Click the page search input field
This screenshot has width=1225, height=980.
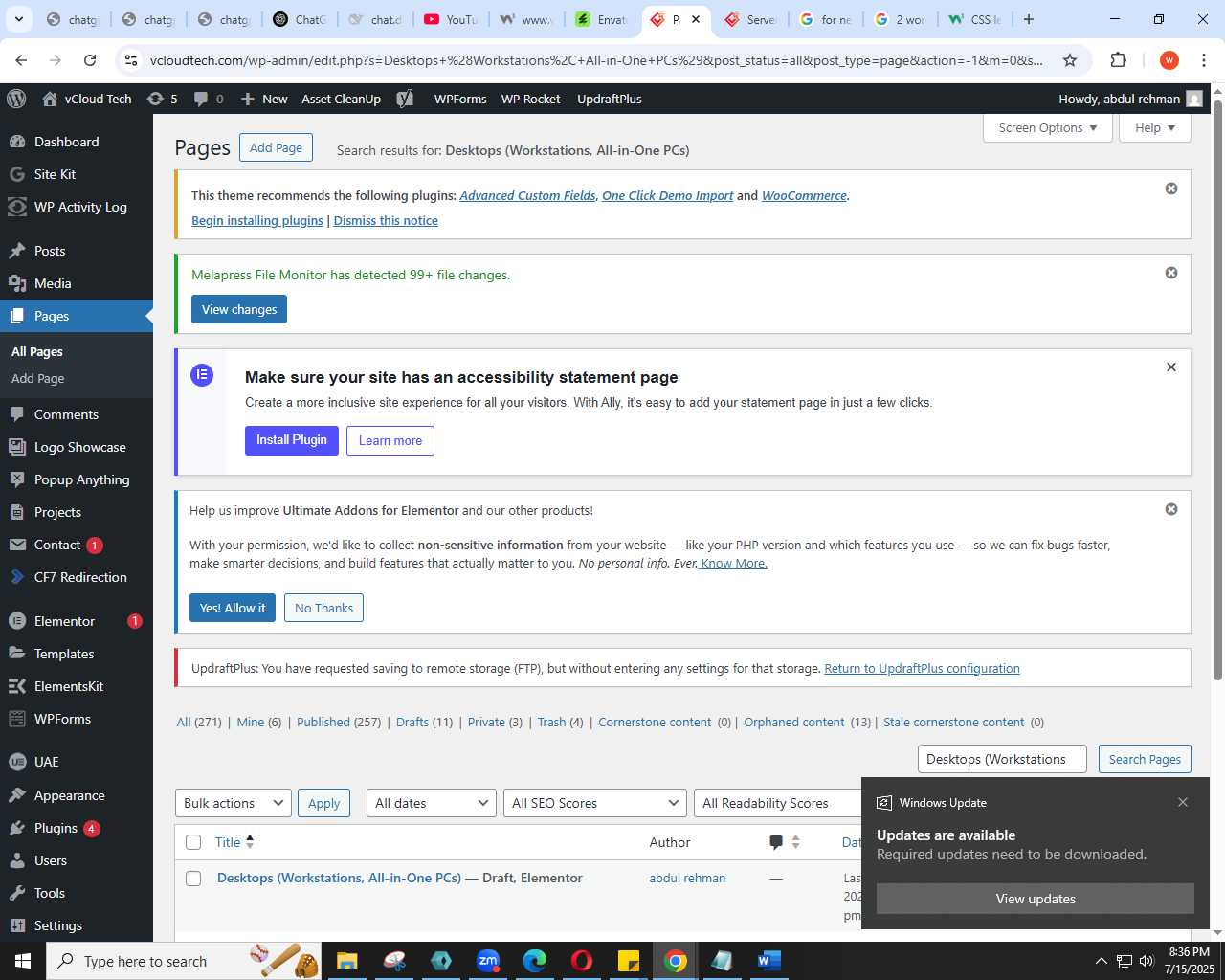point(1002,759)
